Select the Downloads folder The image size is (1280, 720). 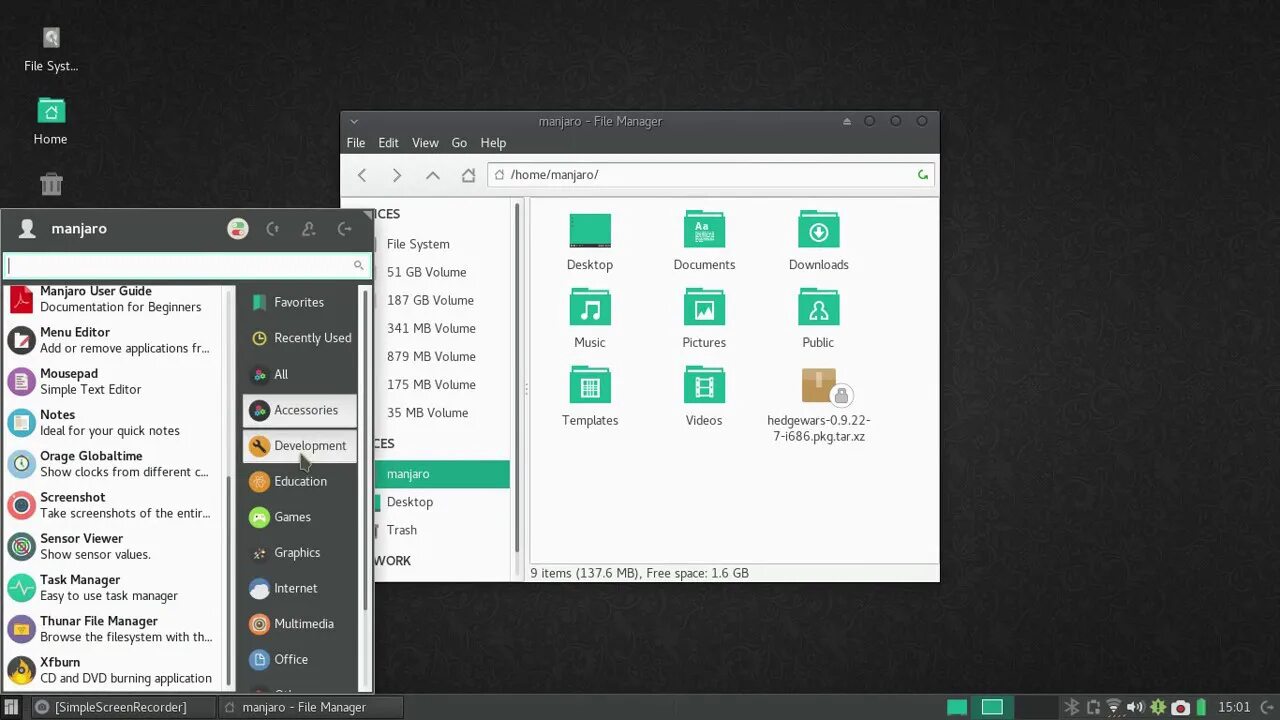tap(818, 241)
